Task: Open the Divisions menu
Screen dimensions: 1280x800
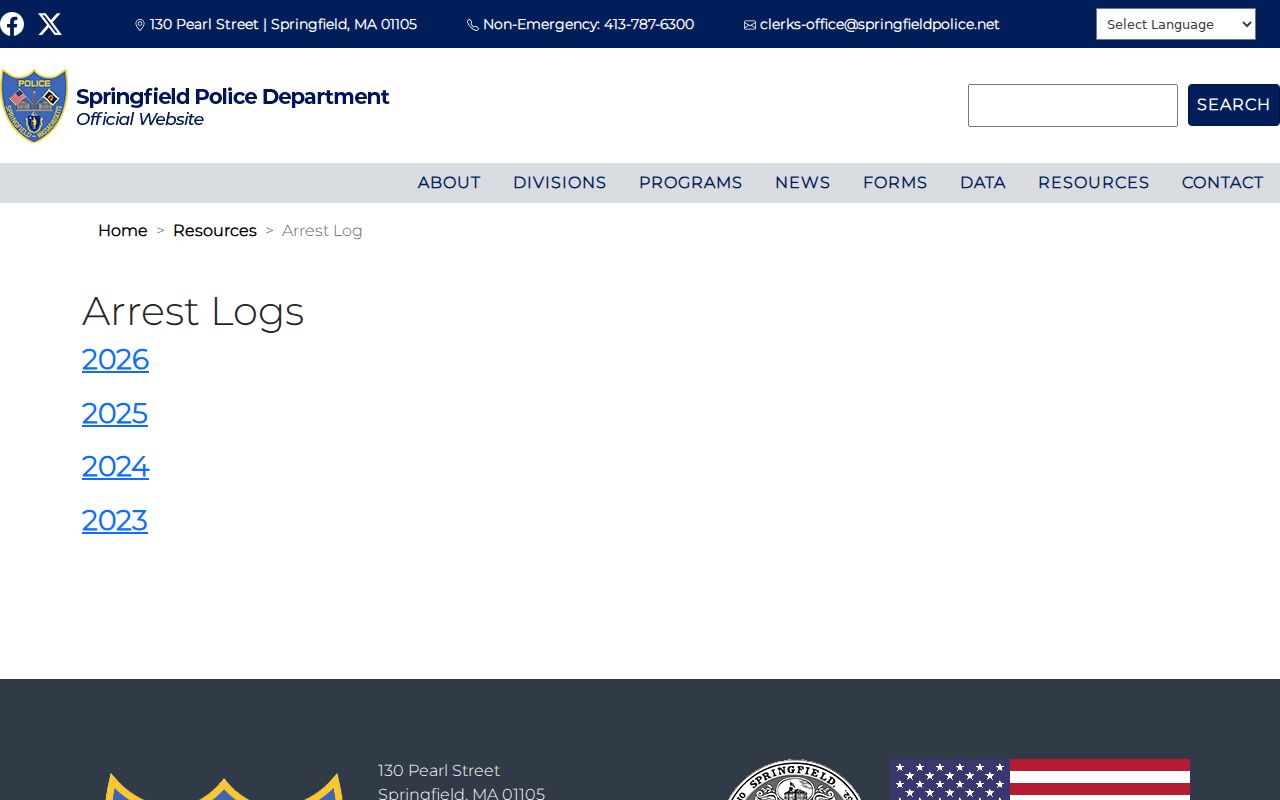Action: [x=560, y=183]
